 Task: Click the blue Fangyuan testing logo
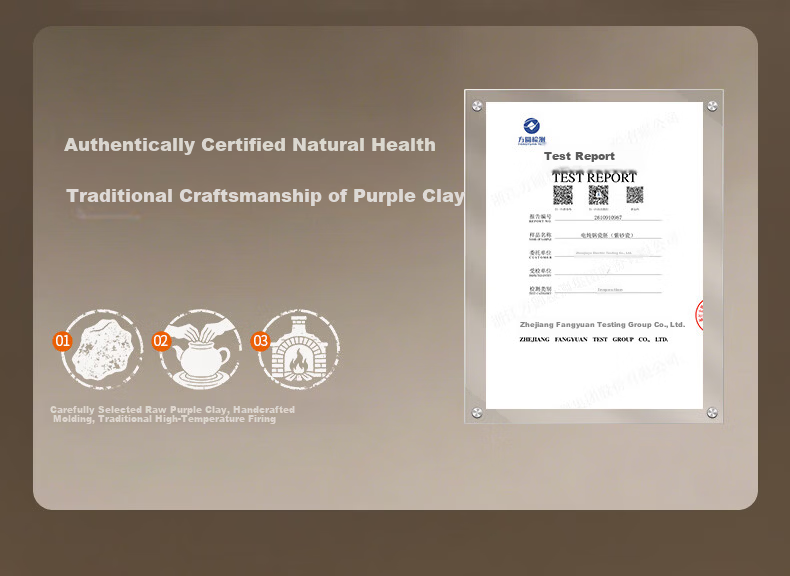pos(532,132)
